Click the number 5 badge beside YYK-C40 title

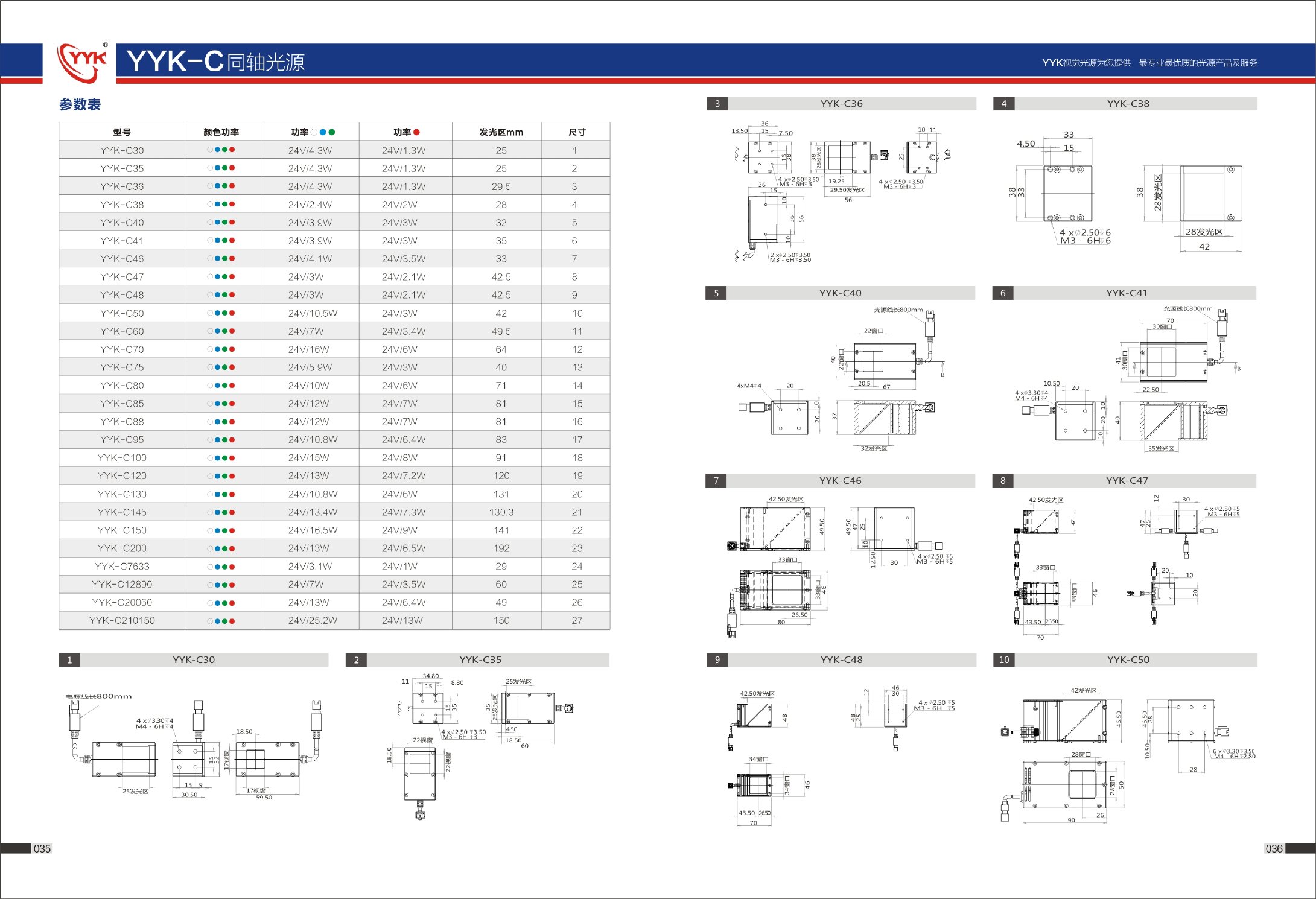pos(716,293)
